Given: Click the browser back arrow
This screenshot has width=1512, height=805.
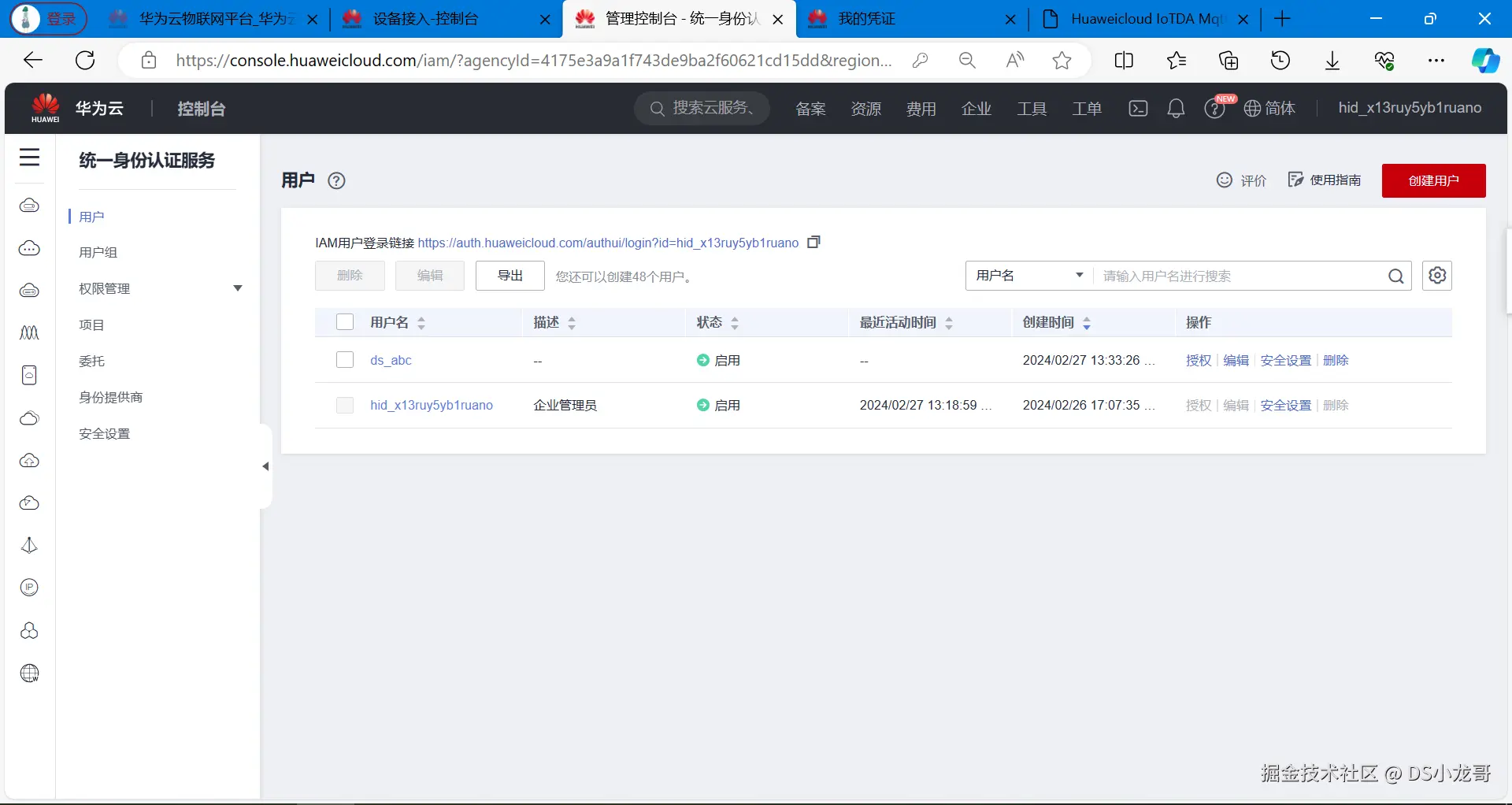Looking at the screenshot, I should click(33, 61).
